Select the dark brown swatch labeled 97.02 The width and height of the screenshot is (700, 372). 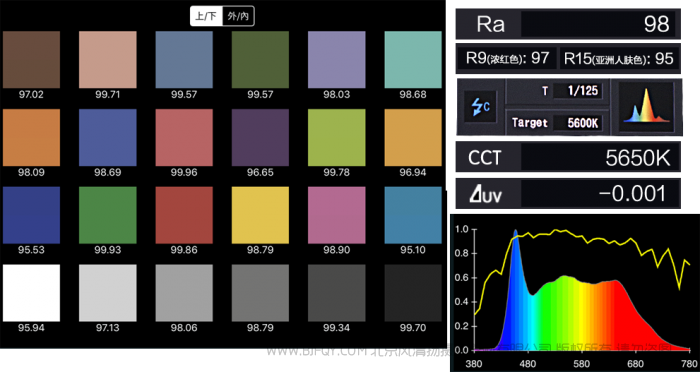tap(31, 59)
